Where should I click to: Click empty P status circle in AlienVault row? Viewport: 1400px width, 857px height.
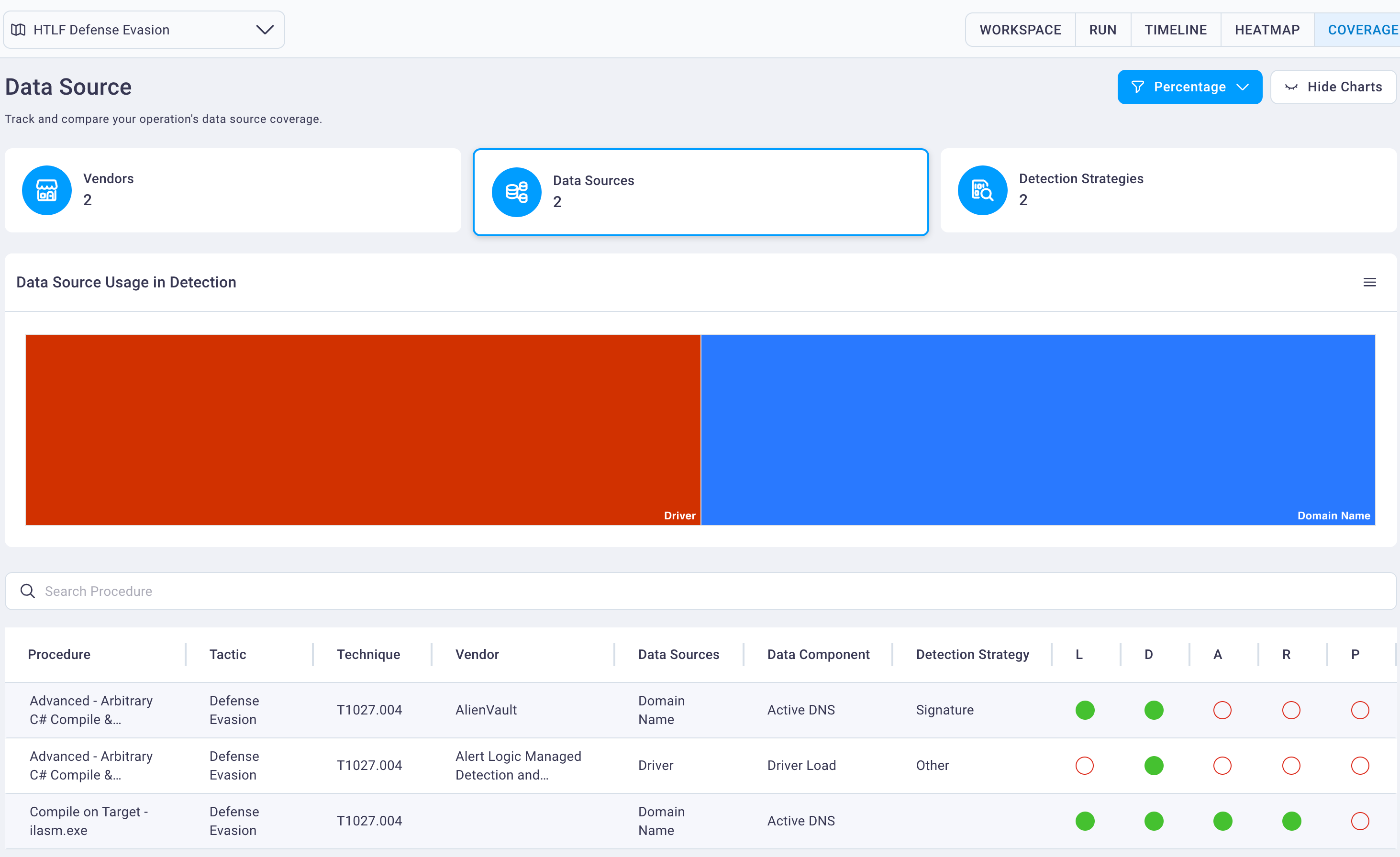[x=1360, y=710]
